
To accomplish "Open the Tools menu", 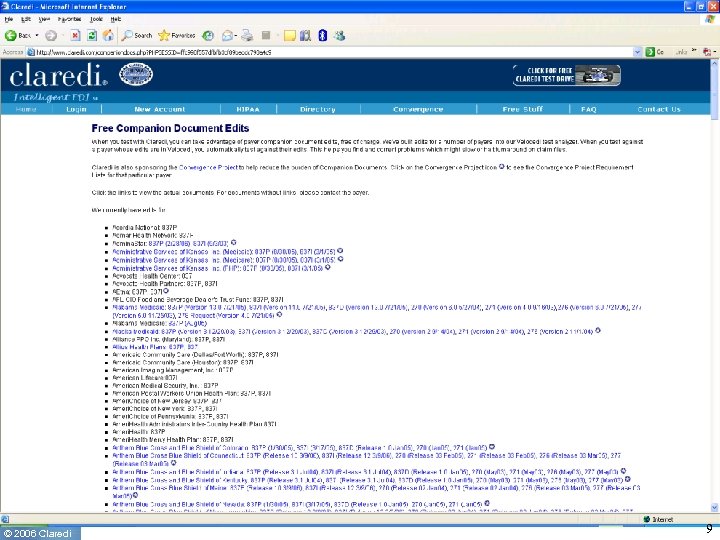I will (96, 19).
